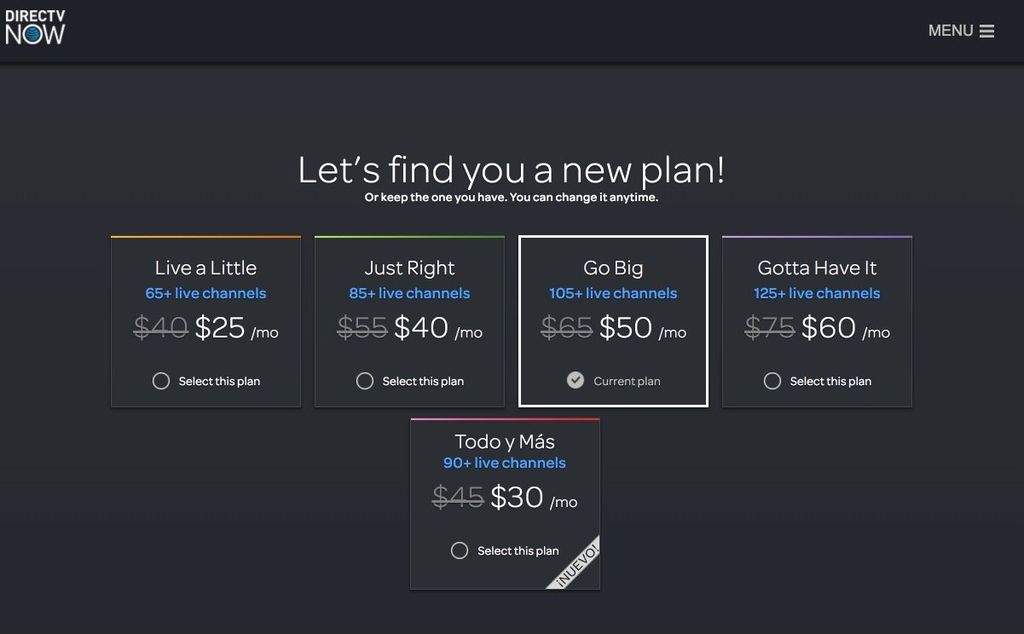Viewport: 1024px width, 634px height.
Task: Click the Let's find you a new plan headline
Action: point(511,168)
